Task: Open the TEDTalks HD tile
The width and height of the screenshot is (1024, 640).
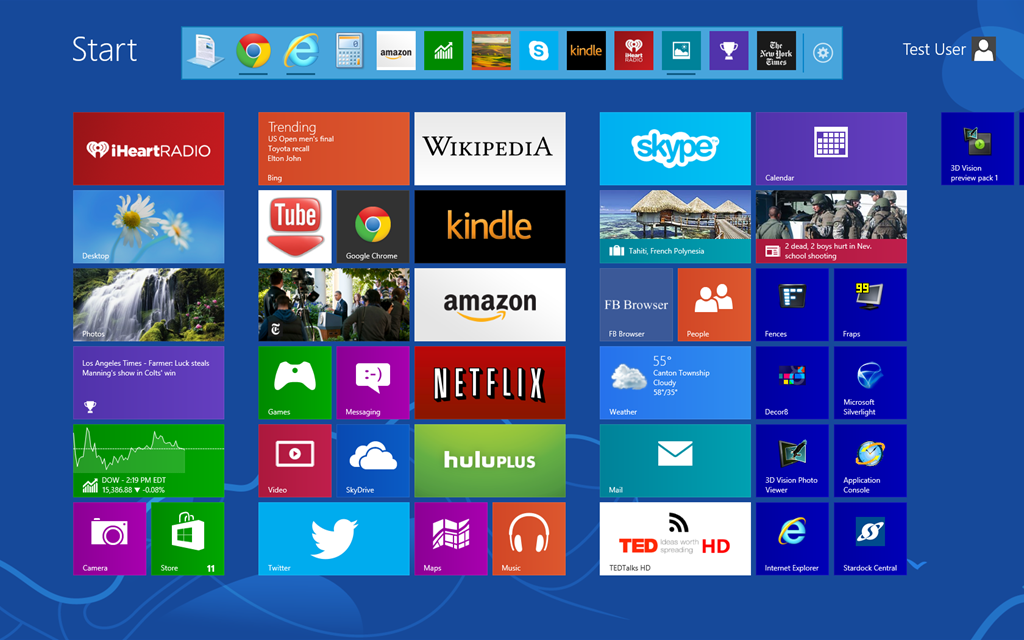Action: [x=675, y=539]
